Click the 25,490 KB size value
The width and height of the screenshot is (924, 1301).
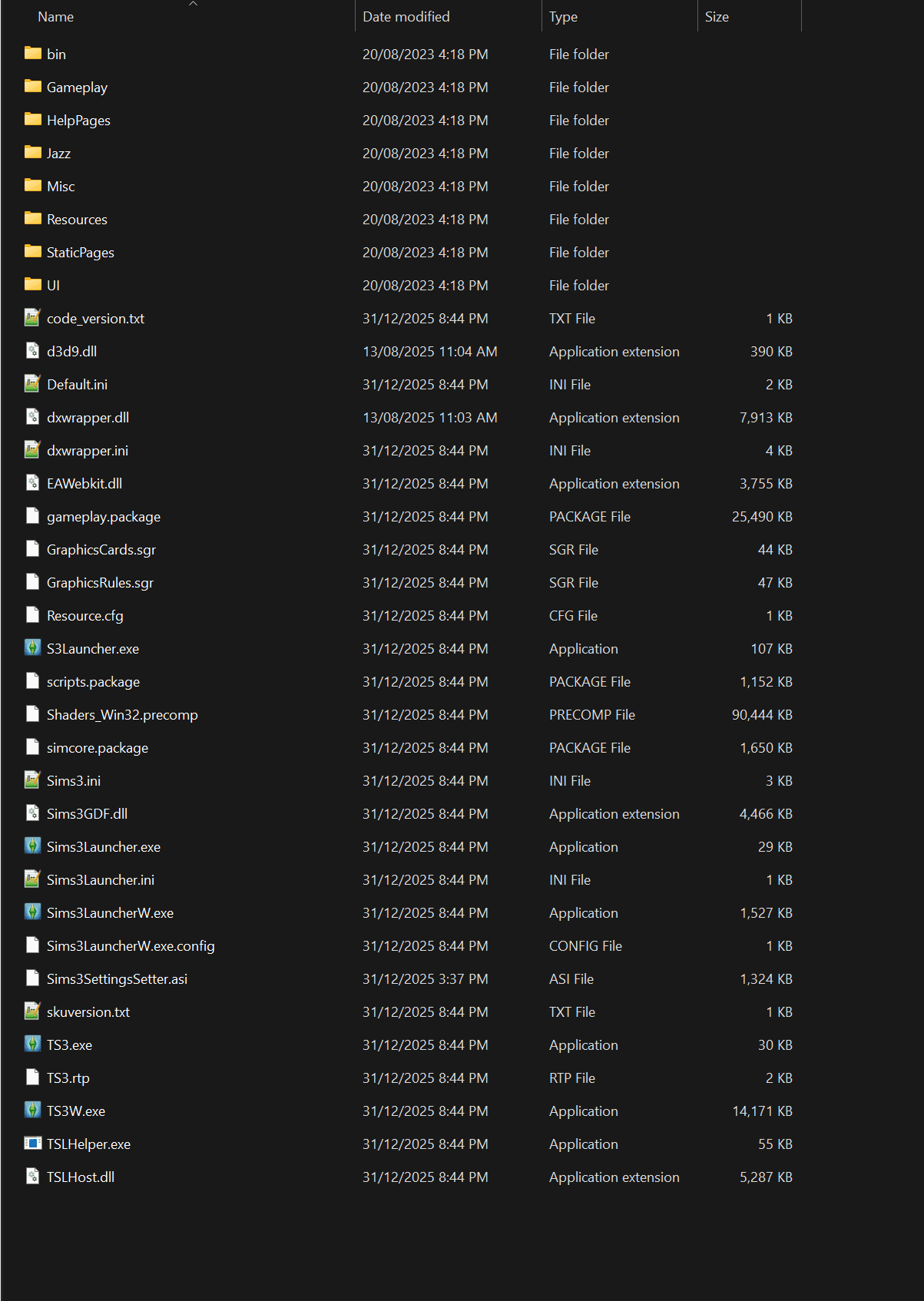(x=762, y=517)
